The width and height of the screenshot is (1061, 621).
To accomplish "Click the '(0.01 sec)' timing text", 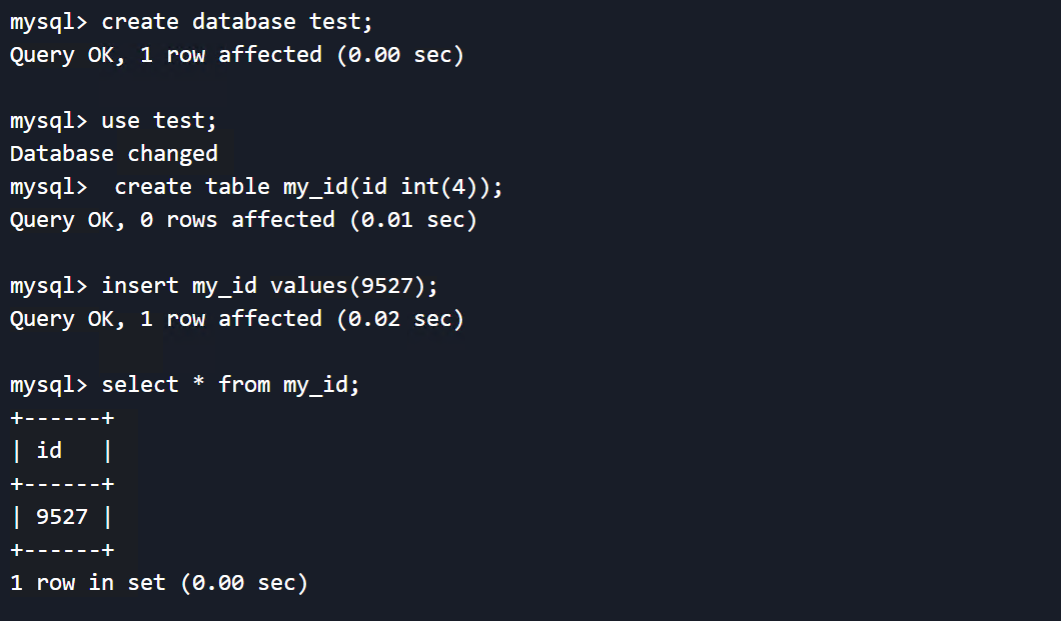I will point(413,220).
